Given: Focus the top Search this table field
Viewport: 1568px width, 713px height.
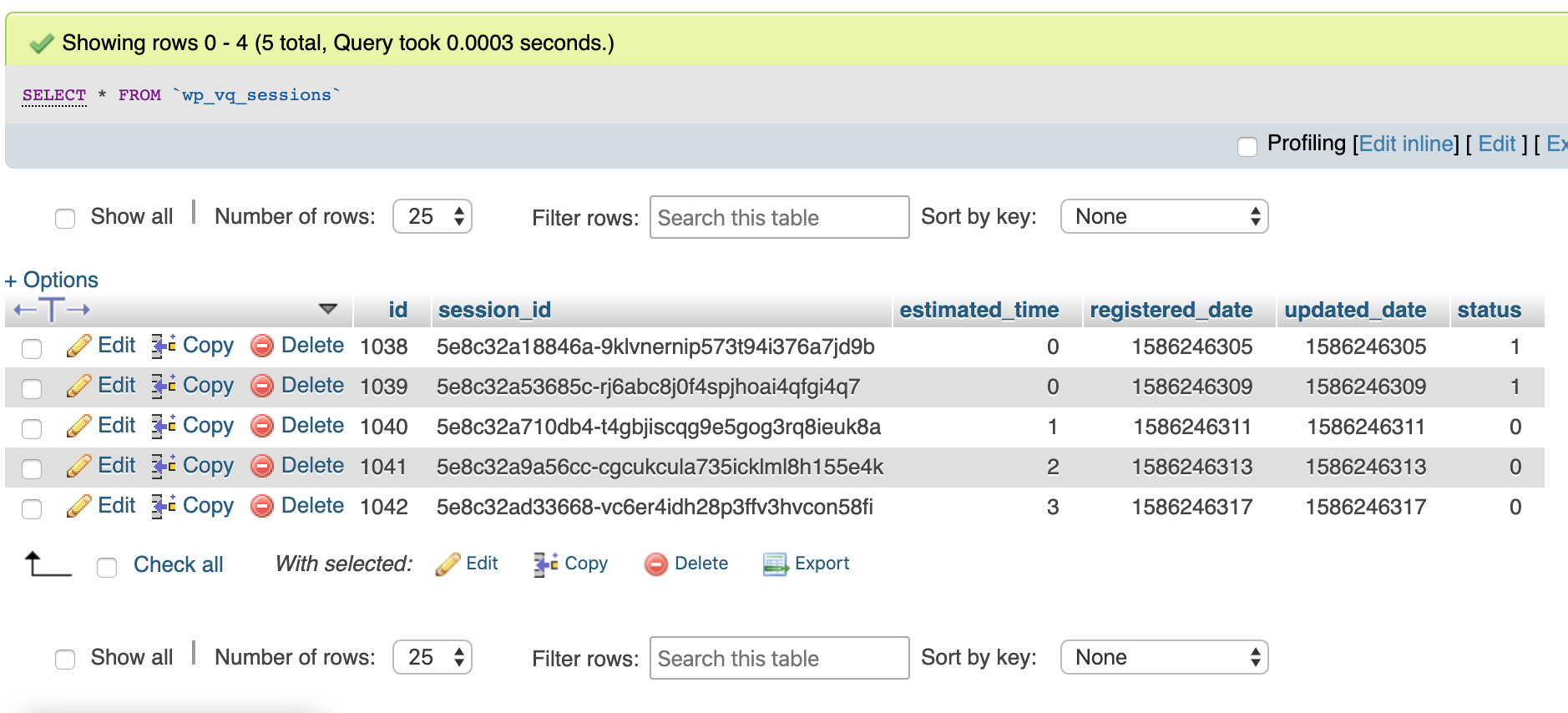Looking at the screenshot, I should point(780,217).
